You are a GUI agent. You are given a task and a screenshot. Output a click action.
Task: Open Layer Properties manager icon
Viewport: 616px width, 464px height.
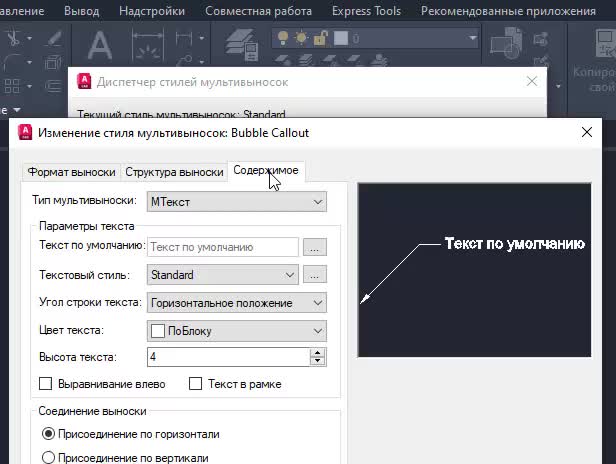(241, 45)
